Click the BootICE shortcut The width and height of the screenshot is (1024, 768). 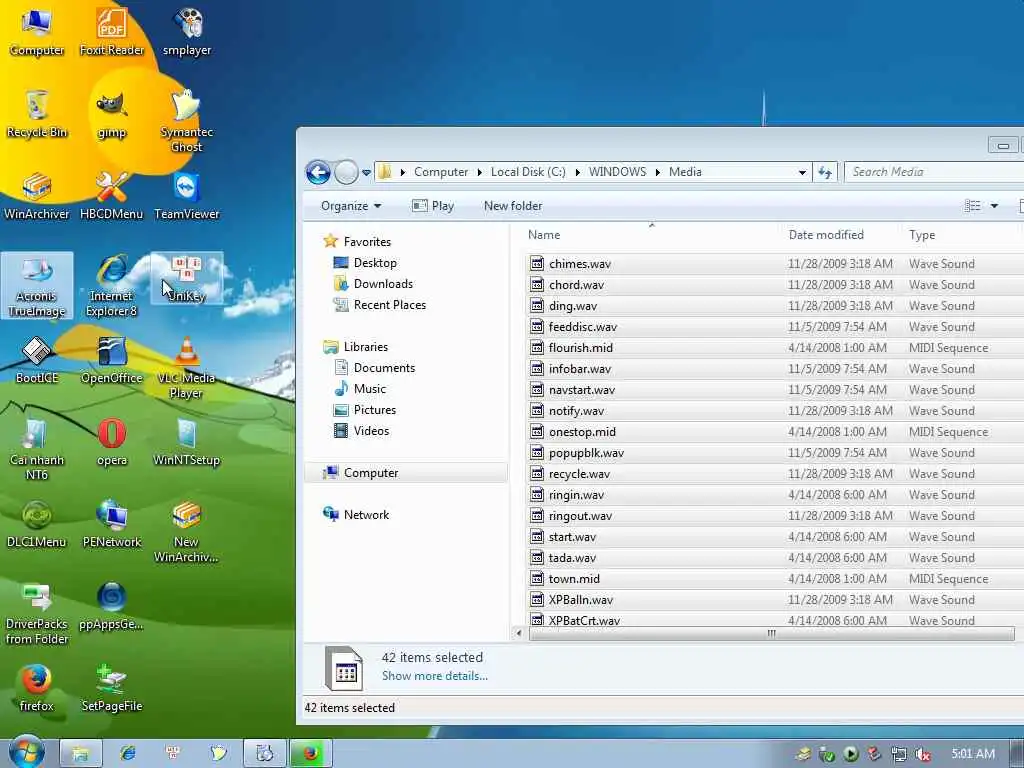coord(37,360)
